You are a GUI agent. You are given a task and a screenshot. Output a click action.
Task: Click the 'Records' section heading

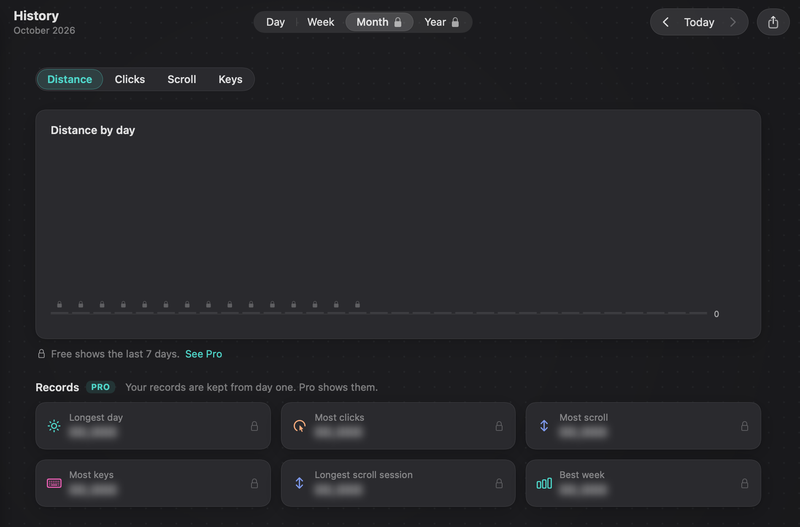click(x=57, y=387)
